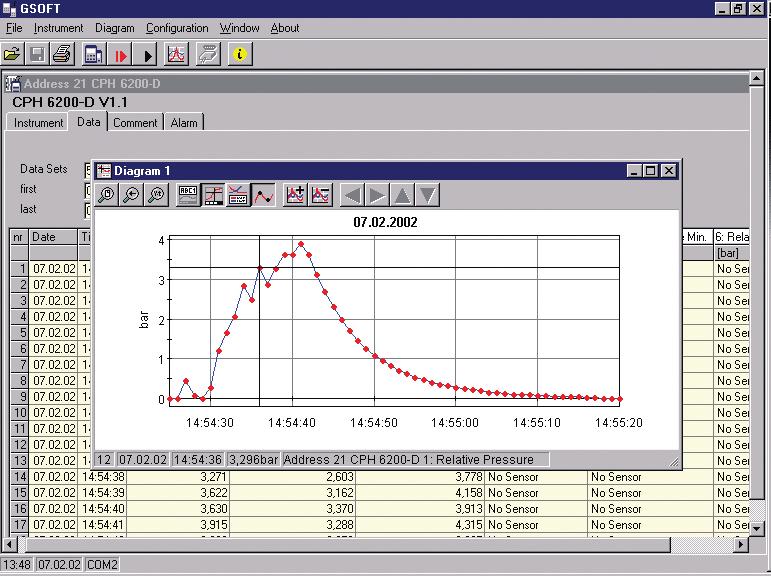Click the vertical scrollbar down arrow
Image resolution: width=771 pixels, height=576 pixels.
click(756, 529)
